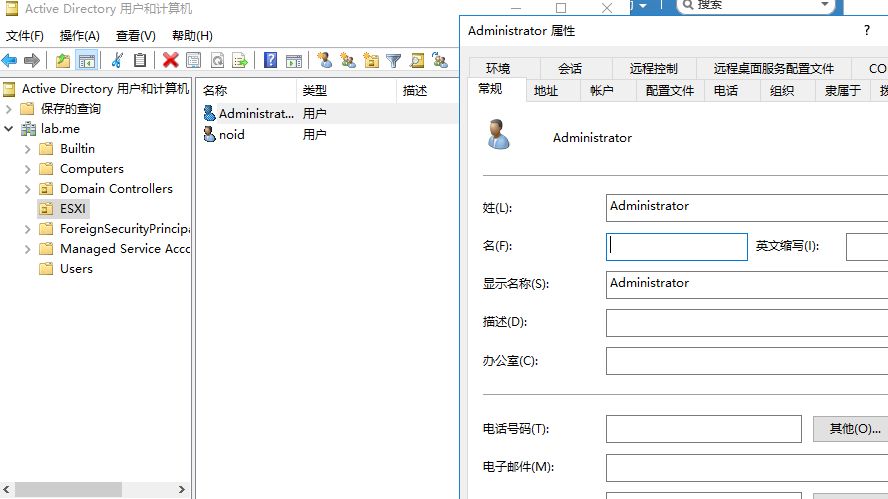Switch to the 远程控制 tab
The width and height of the screenshot is (888, 499).
tap(654, 69)
